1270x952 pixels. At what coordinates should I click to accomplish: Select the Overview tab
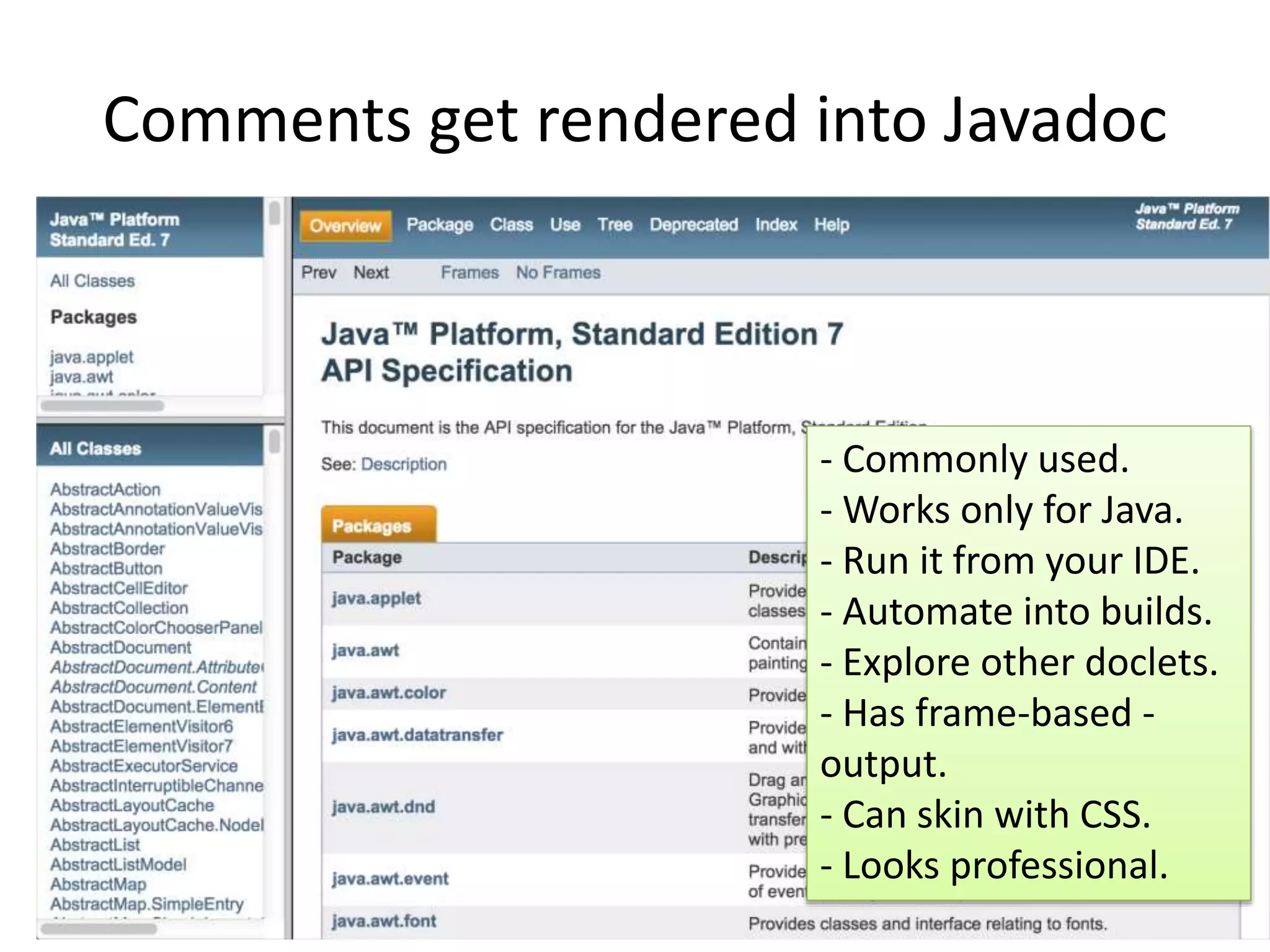345,226
